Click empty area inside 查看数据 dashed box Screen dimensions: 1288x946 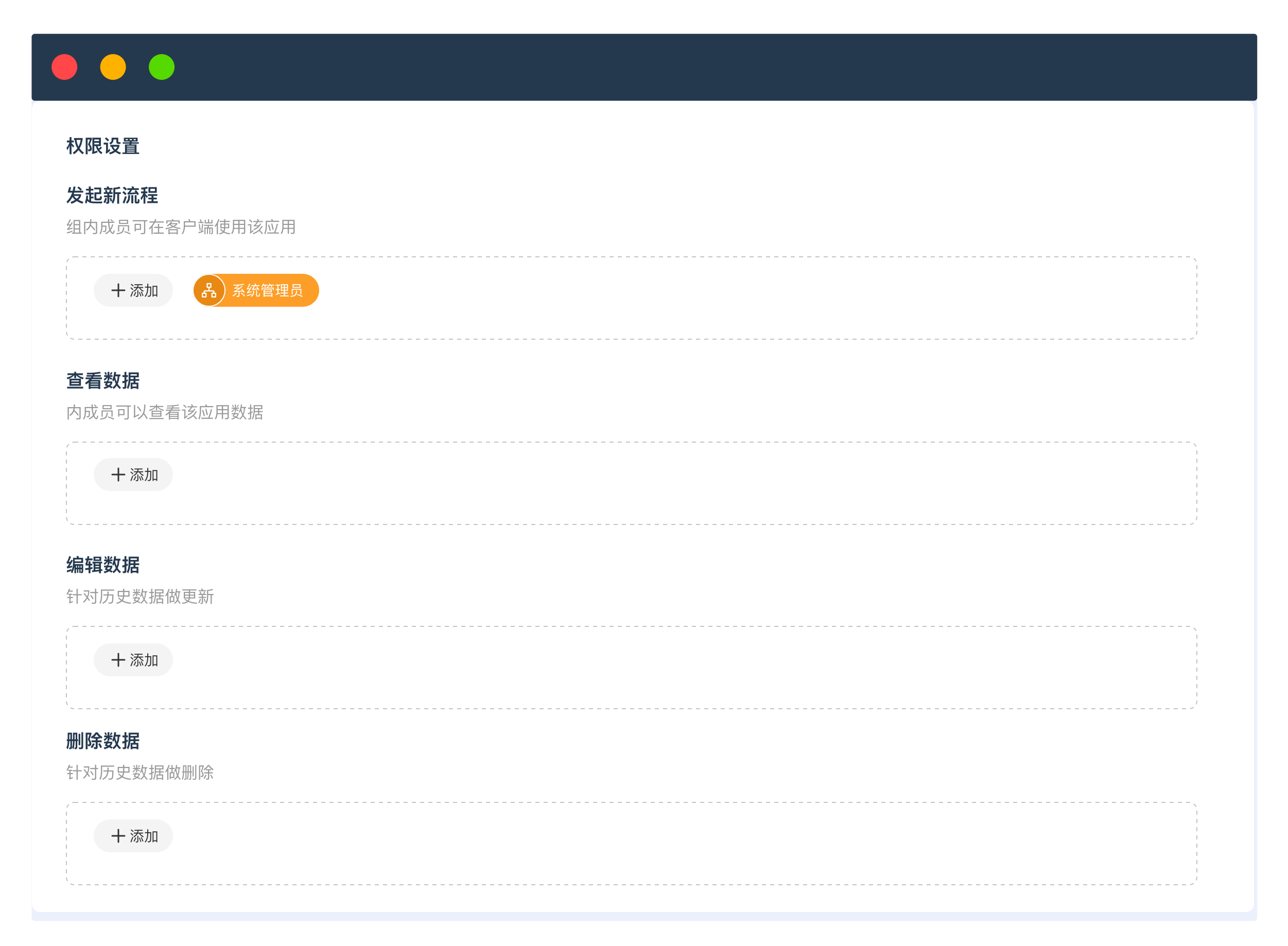click(630, 484)
